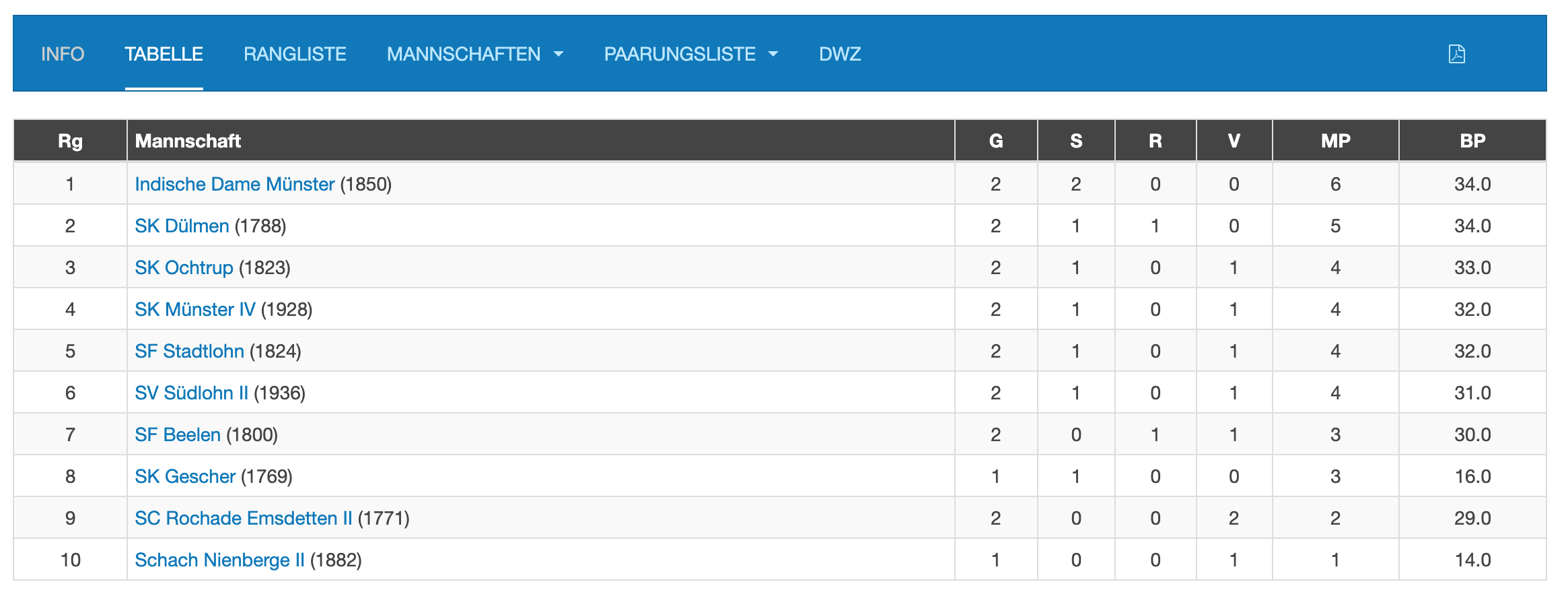Open Schach Nienberge II team page
The width and height of the screenshot is (1568, 590).
(x=219, y=560)
